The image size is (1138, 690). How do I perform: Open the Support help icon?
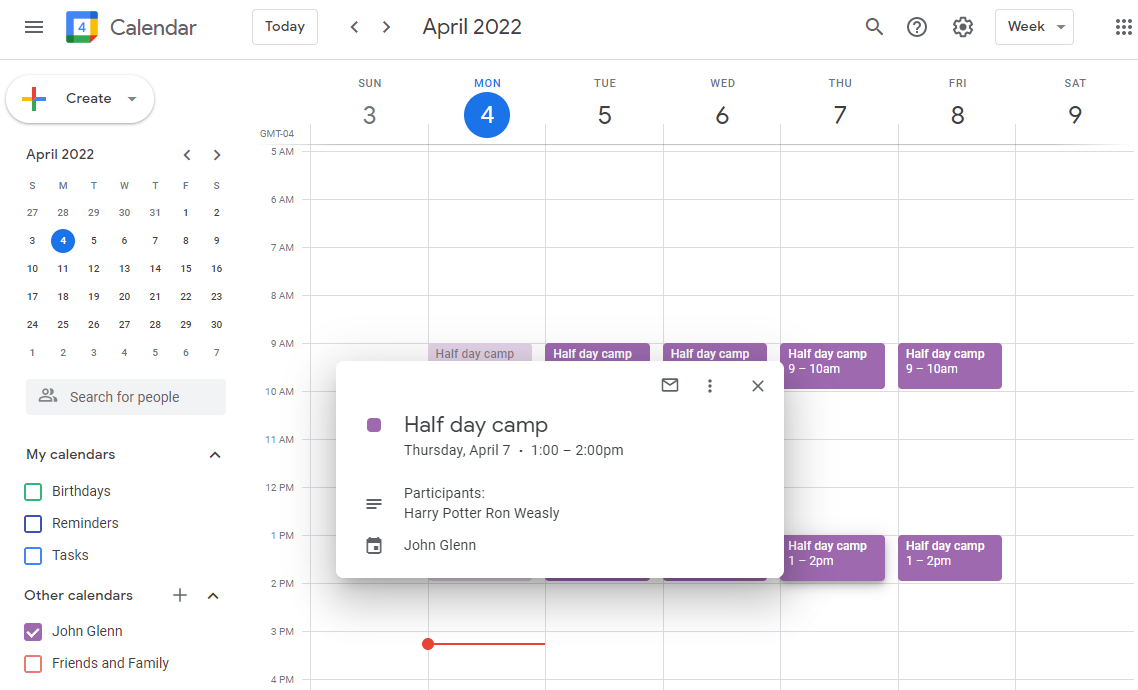(917, 27)
